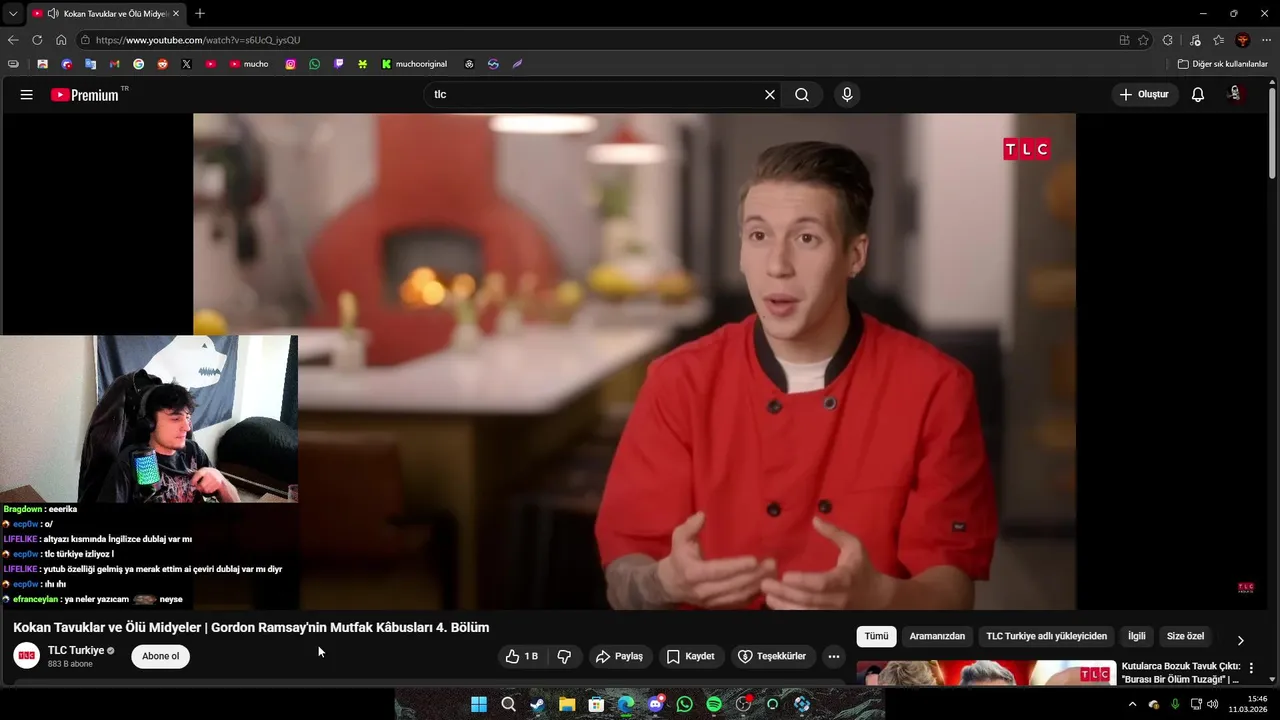Image resolution: width=1280 pixels, height=720 pixels.
Task: Run search with the magnifier button
Action: [x=802, y=95]
